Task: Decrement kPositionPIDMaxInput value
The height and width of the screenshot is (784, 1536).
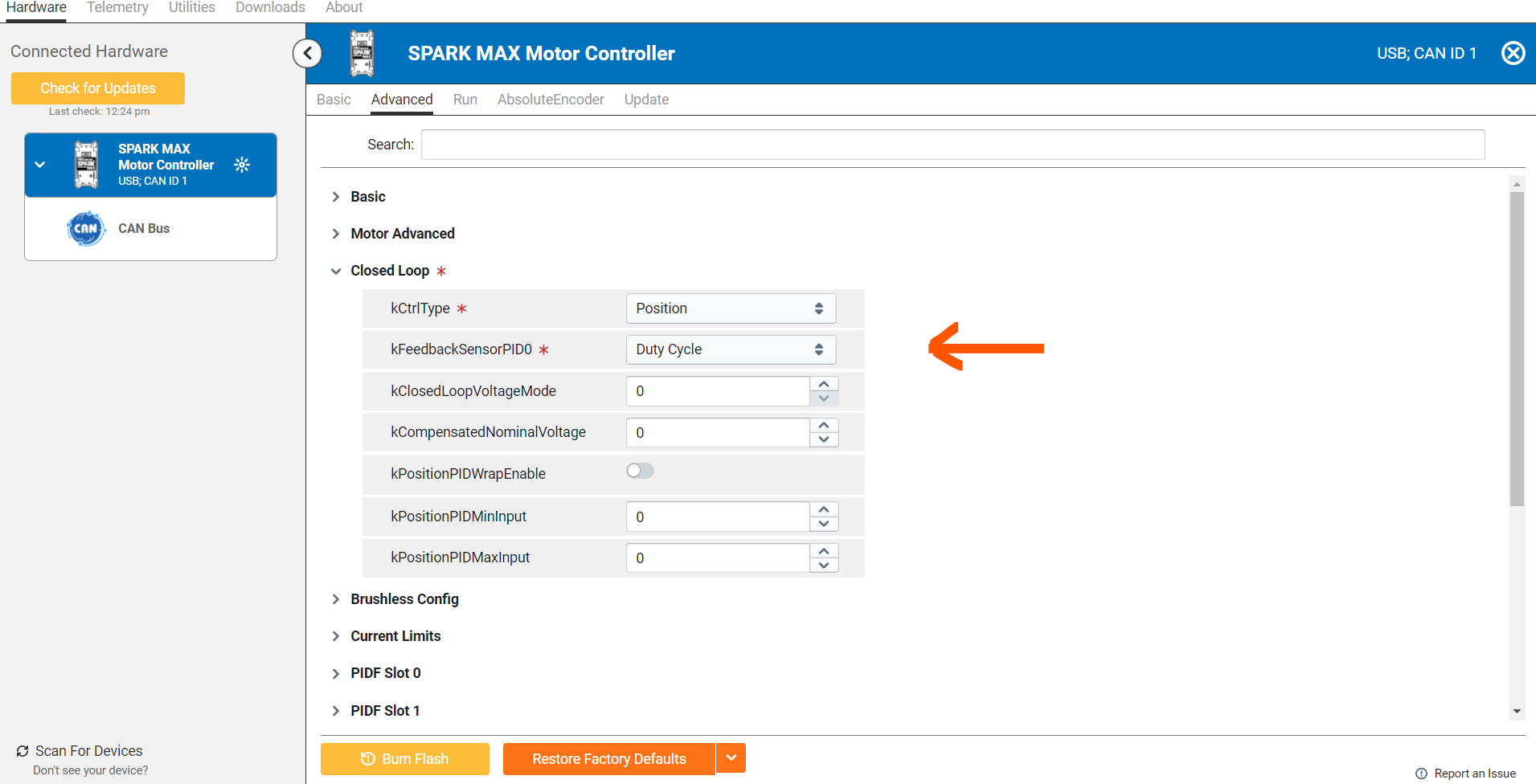Action: (x=824, y=566)
